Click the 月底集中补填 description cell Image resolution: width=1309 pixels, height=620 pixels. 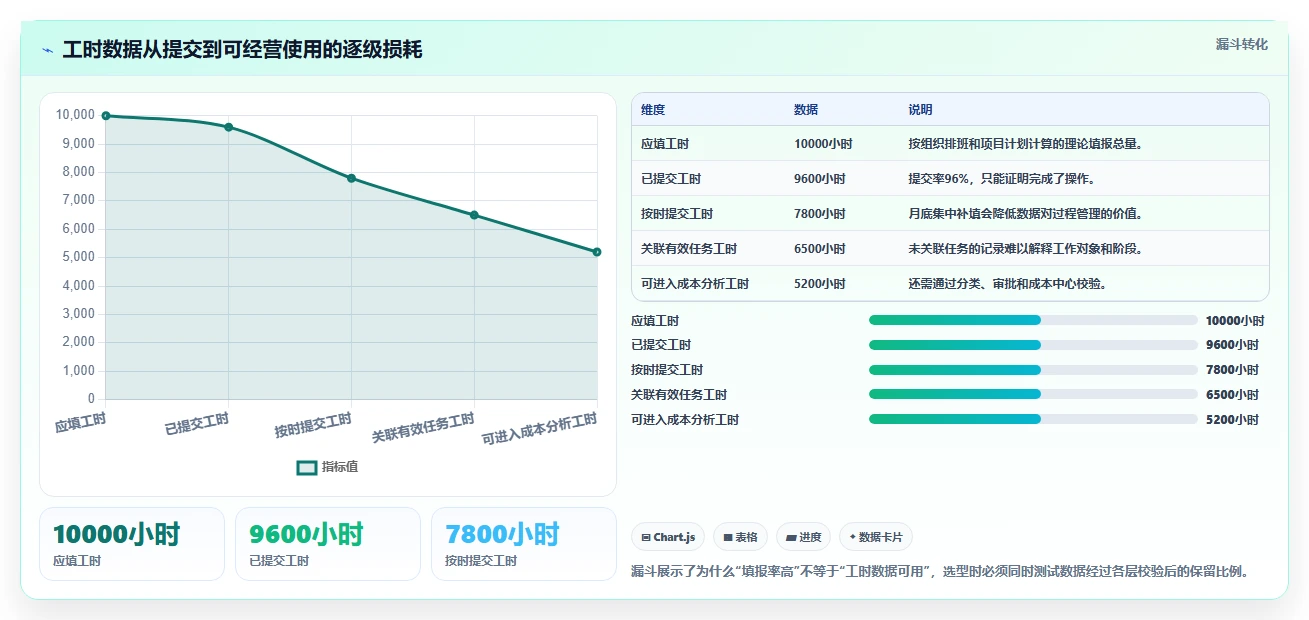(1025, 214)
